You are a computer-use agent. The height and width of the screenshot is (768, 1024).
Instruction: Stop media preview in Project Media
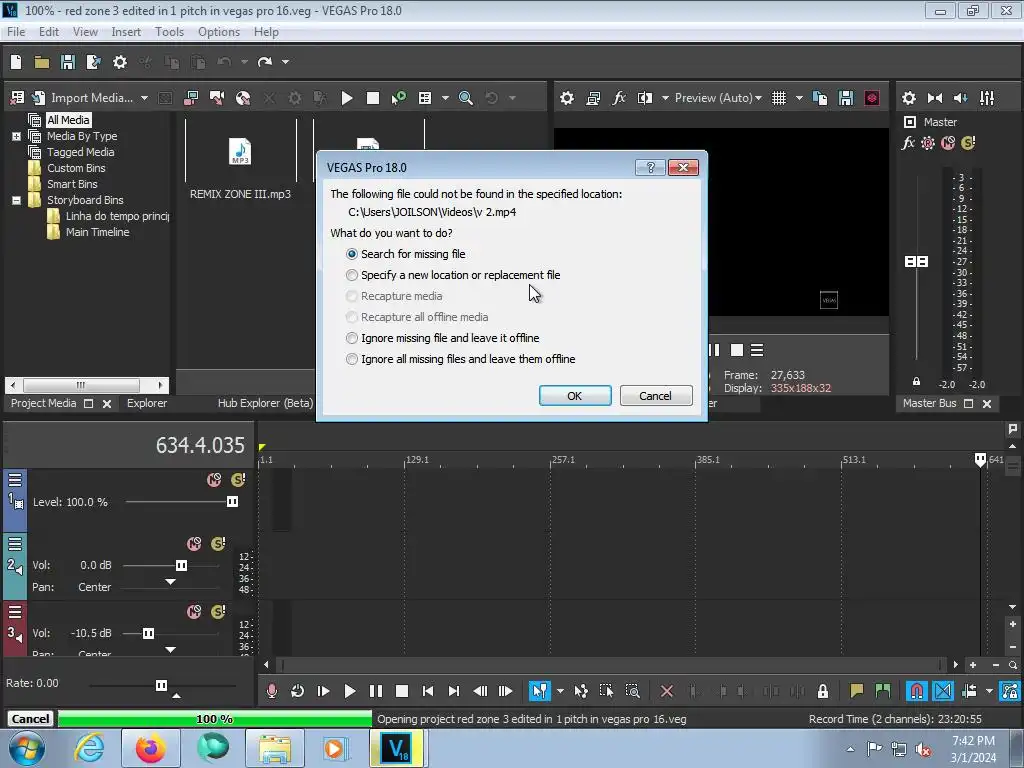373,98
